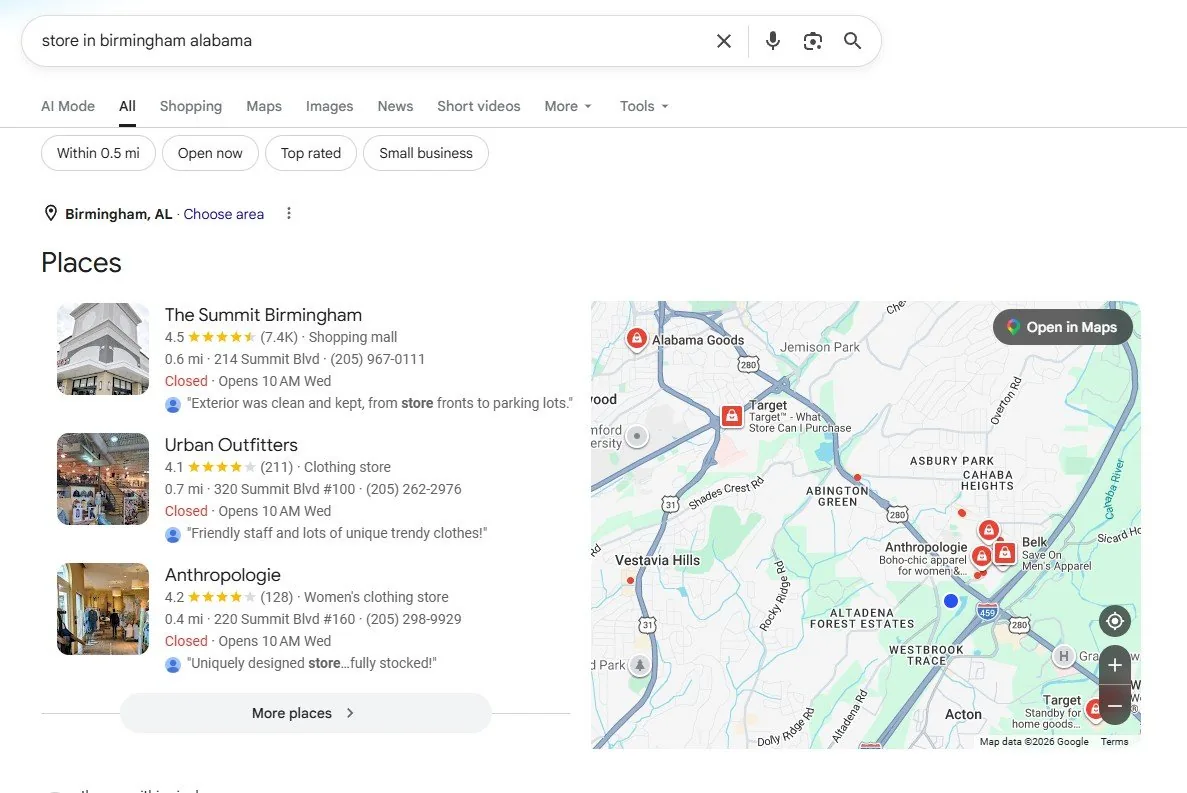Click the Vestavia Hills label on the map

(x=657, y=561)
